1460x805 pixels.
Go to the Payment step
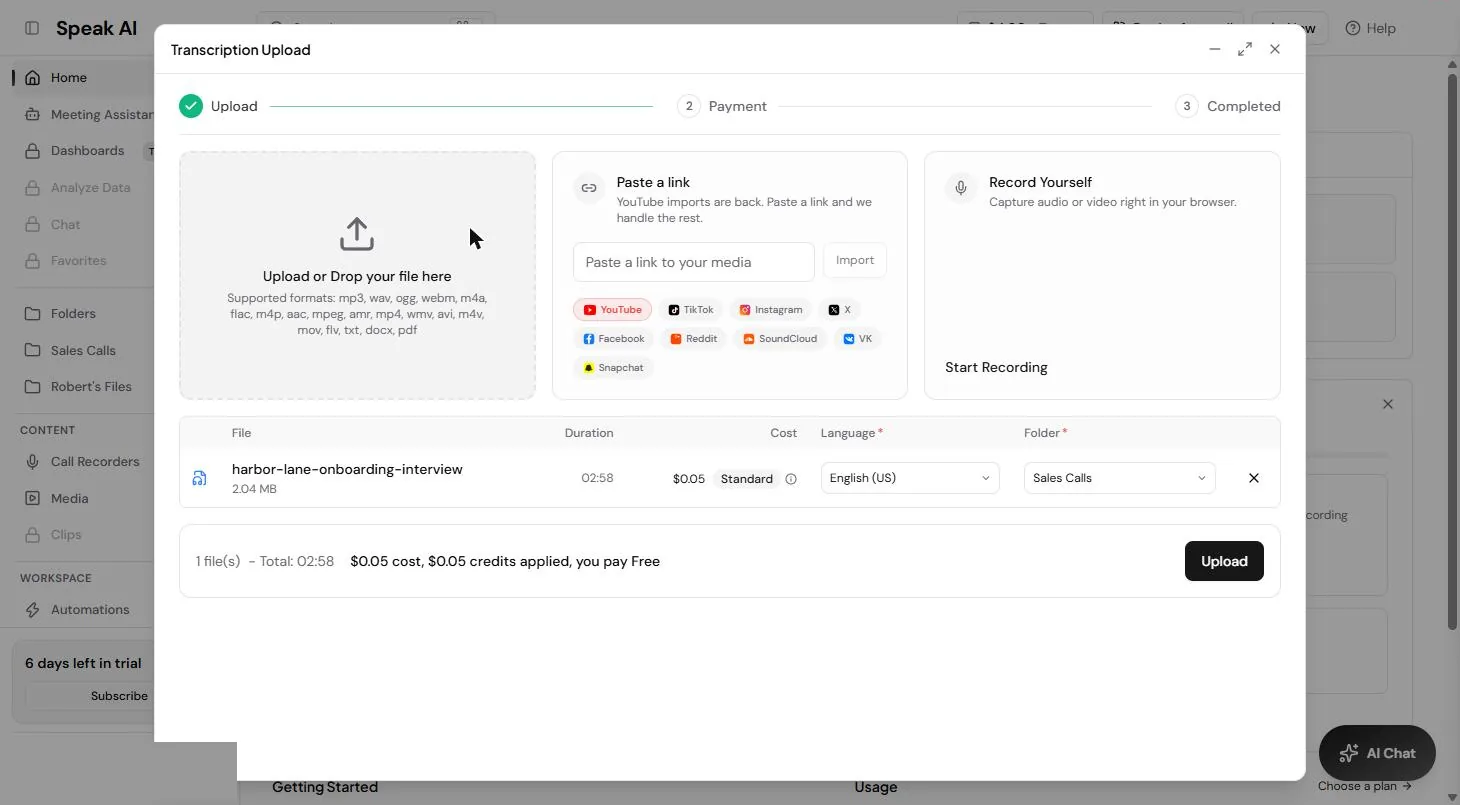722,106
